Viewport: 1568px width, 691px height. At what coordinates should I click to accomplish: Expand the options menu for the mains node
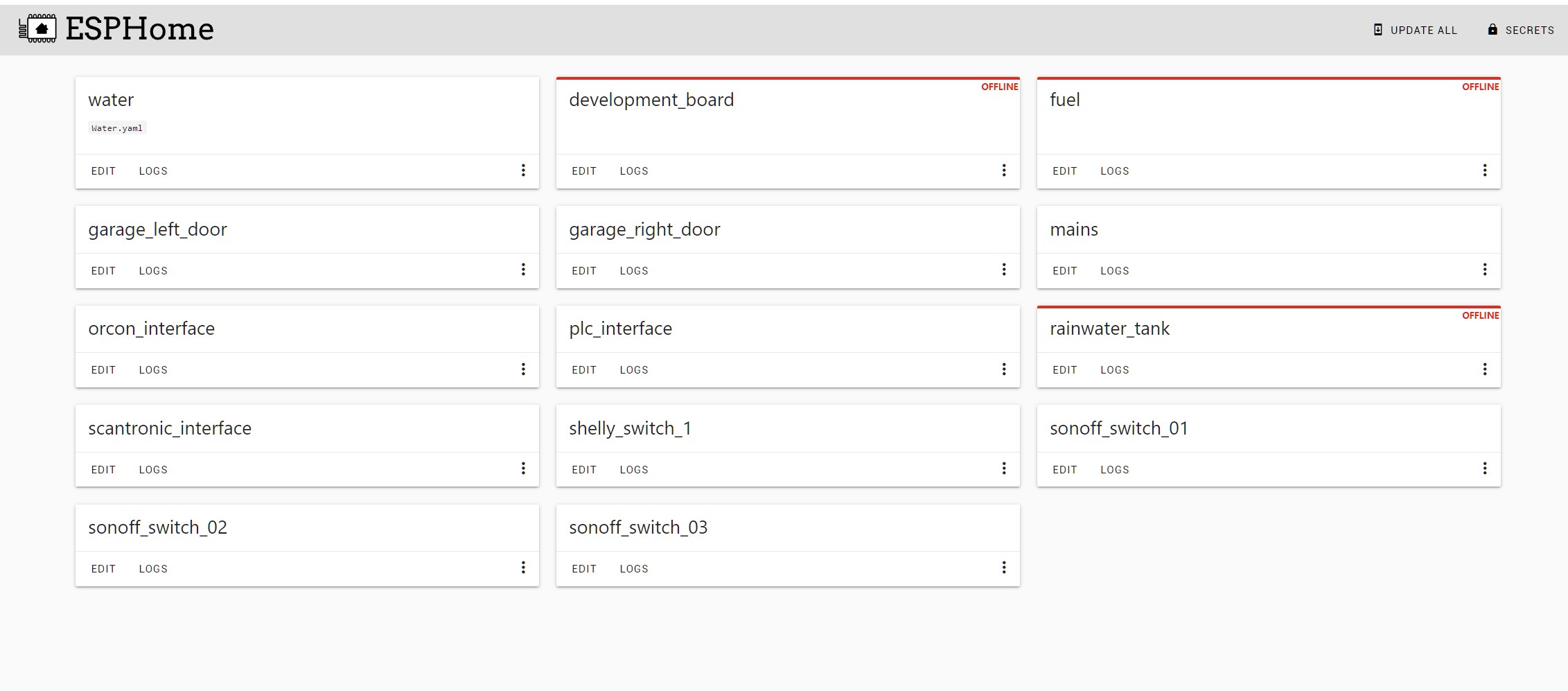click(1485, 270)
